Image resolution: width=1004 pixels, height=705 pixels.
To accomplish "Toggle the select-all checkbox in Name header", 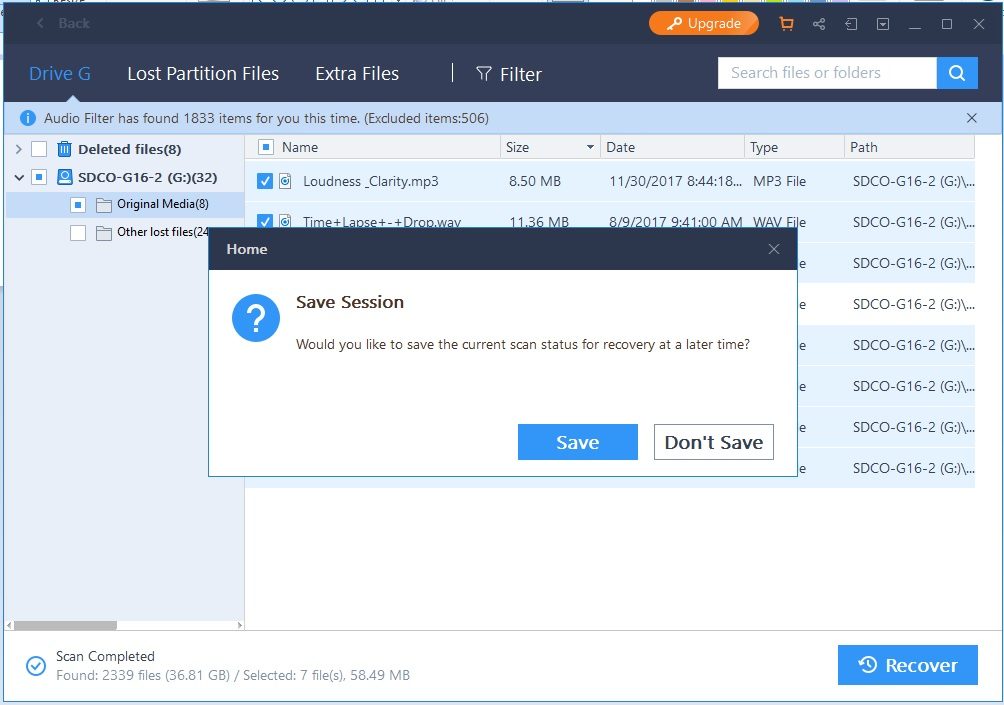I will point(266,147).
